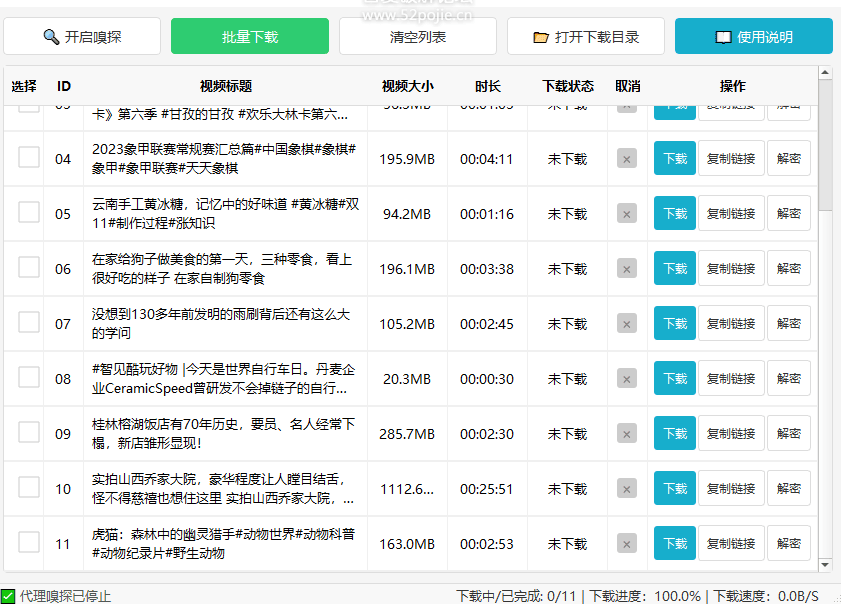Open download folder via 打开下载目录 button

[x=586, y=37]
